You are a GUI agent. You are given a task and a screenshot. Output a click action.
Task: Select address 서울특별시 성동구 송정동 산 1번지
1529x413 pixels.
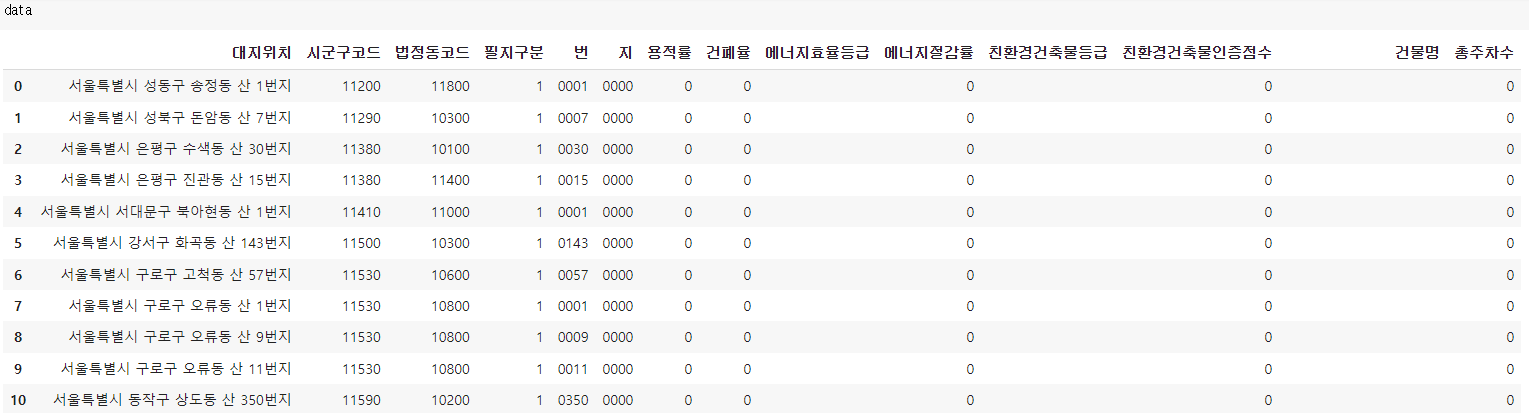click(180, 86)
